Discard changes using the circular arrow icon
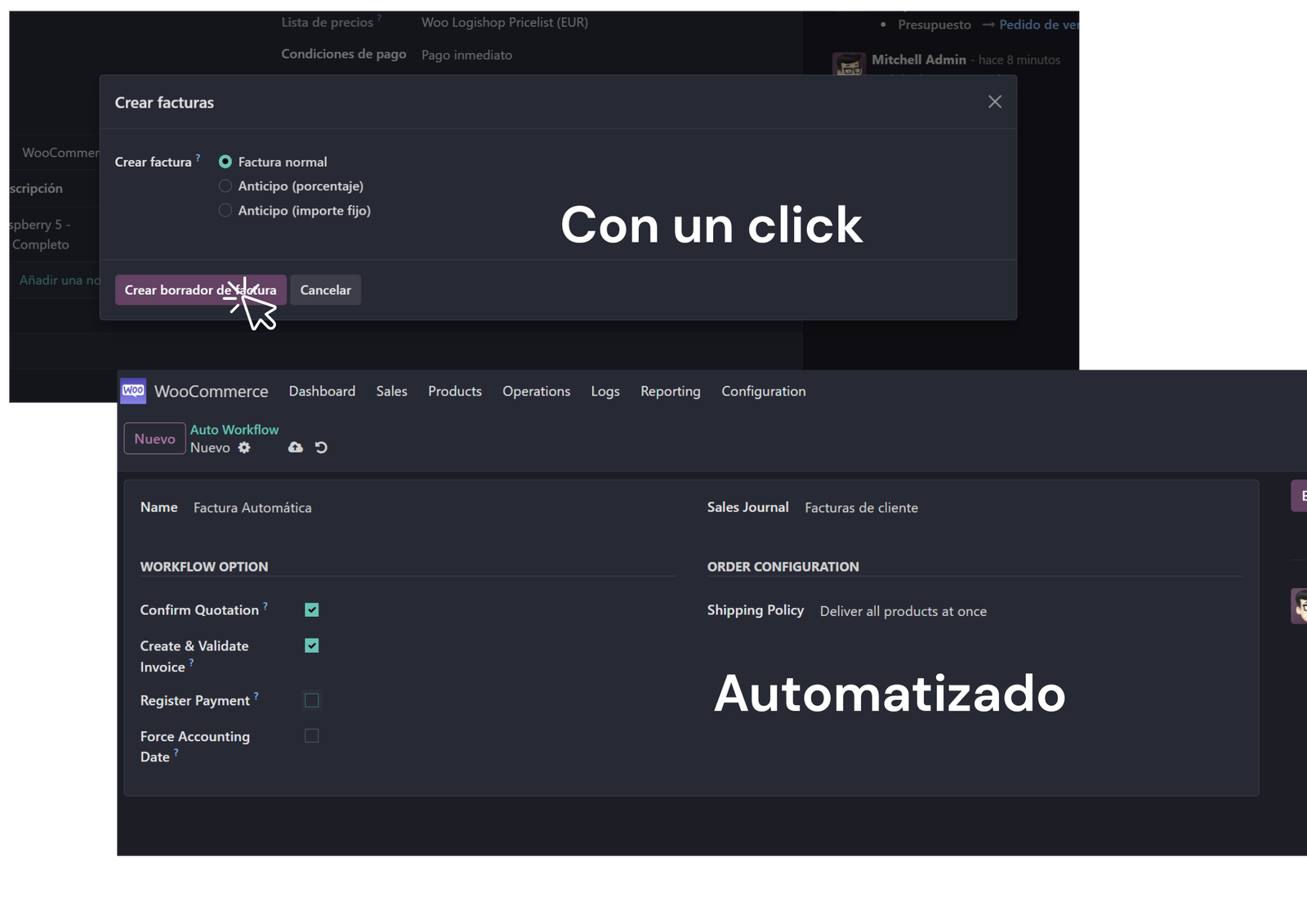 pyautogui.click(x=320, y=448)
